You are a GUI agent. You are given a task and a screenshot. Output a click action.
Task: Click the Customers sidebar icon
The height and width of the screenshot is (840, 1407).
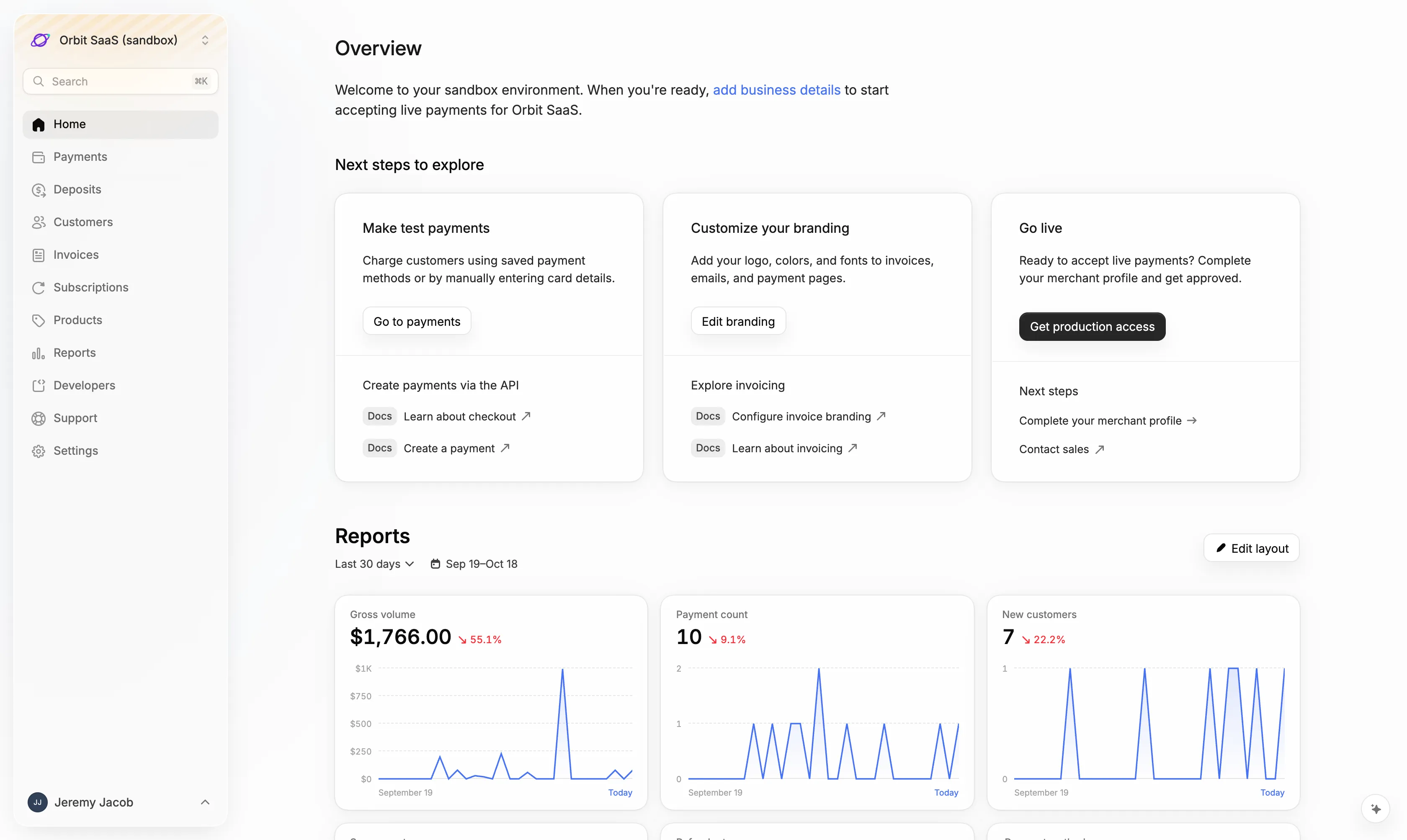39,222
